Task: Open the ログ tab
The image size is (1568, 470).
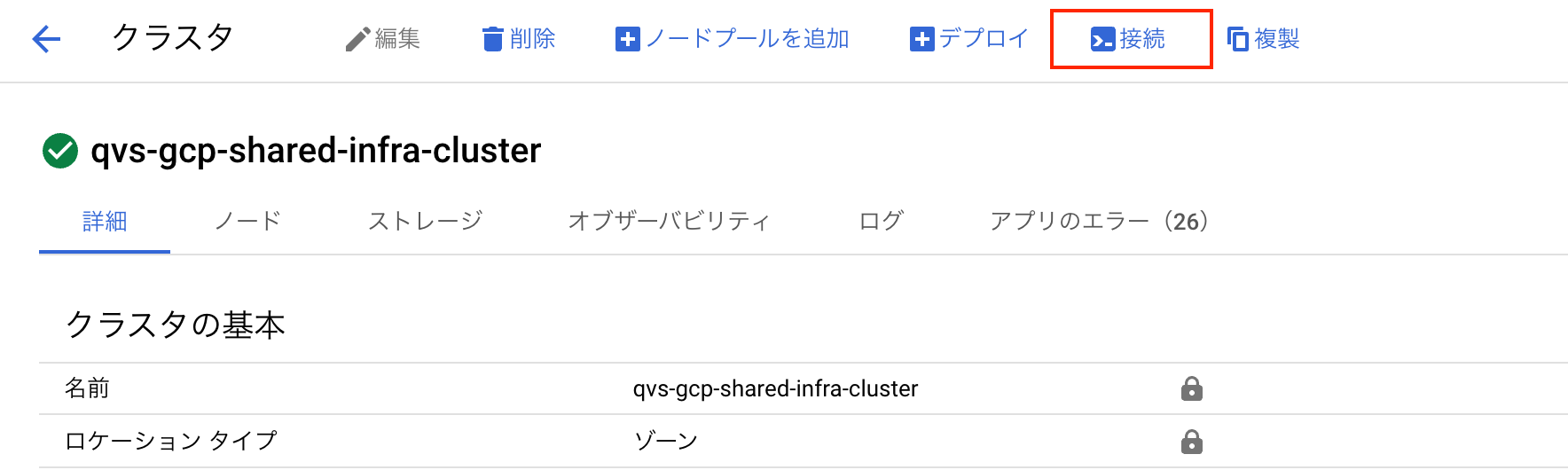Action: tap(881, 222)
